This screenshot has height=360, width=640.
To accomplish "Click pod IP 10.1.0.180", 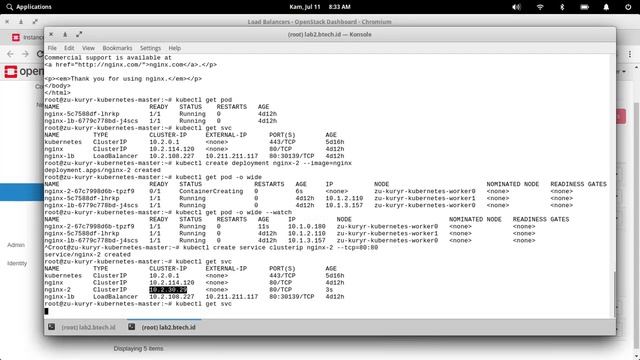I will (307, 227).
